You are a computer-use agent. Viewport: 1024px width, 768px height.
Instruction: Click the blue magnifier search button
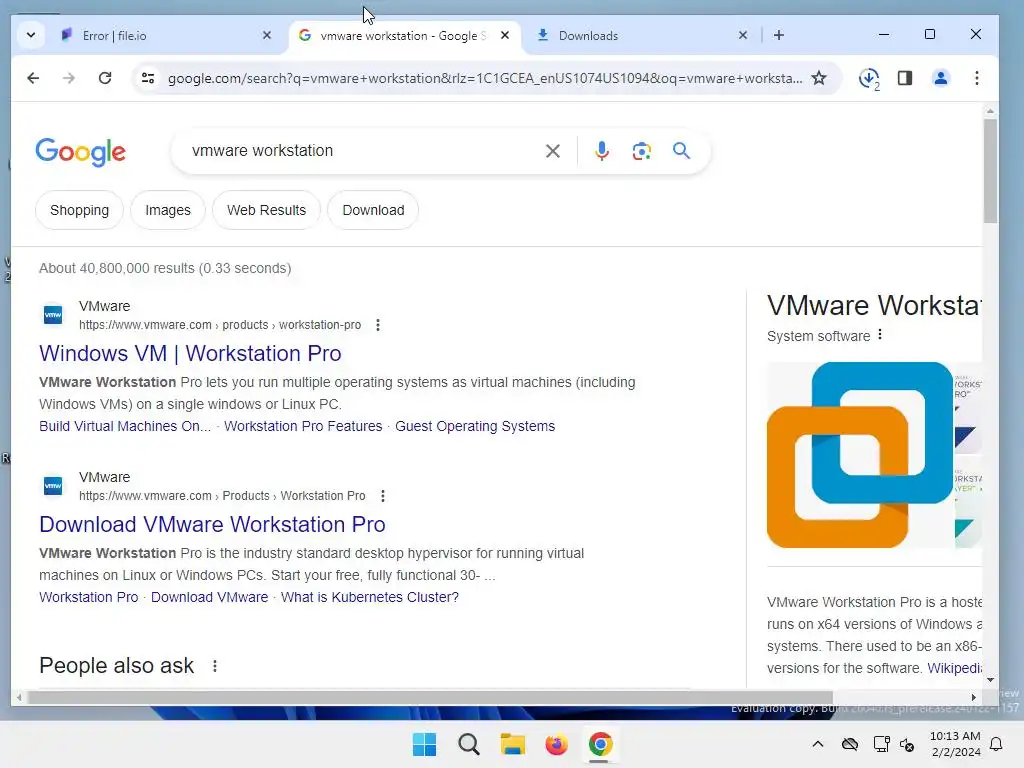[x=681, y=151]
